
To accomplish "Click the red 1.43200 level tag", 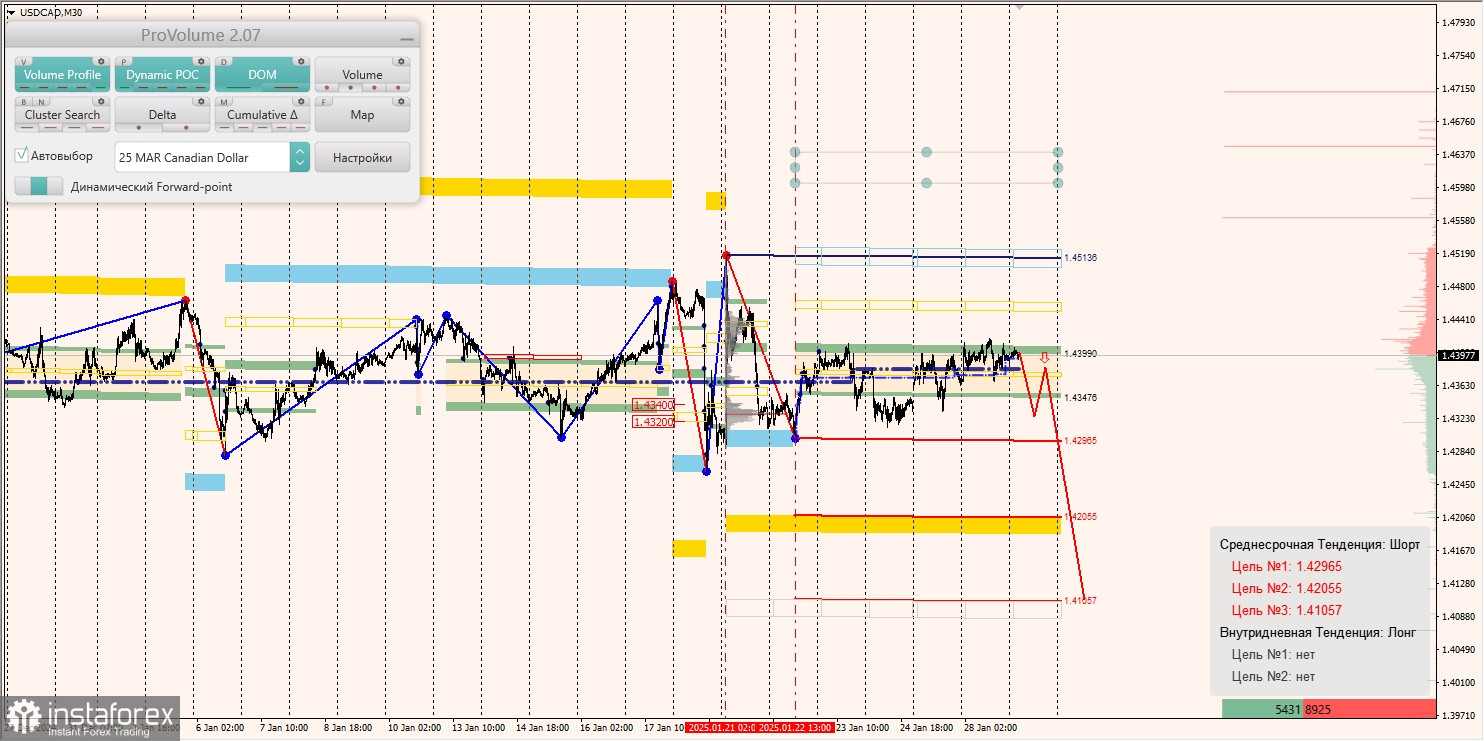I will coord(654,422).
